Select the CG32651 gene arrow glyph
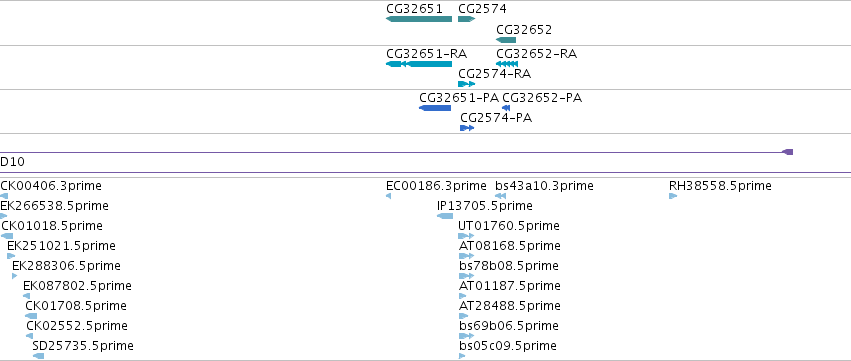851x361 pixels. 419,19
